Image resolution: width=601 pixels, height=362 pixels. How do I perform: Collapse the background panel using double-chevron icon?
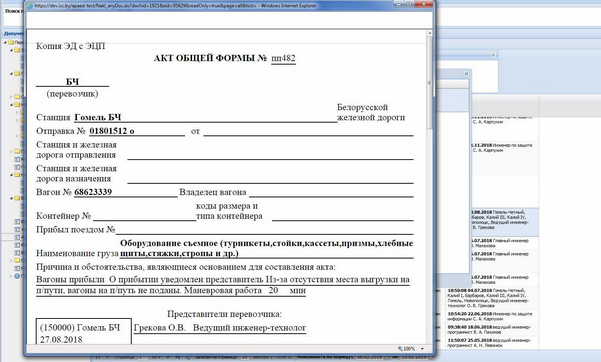click(493, 55)
